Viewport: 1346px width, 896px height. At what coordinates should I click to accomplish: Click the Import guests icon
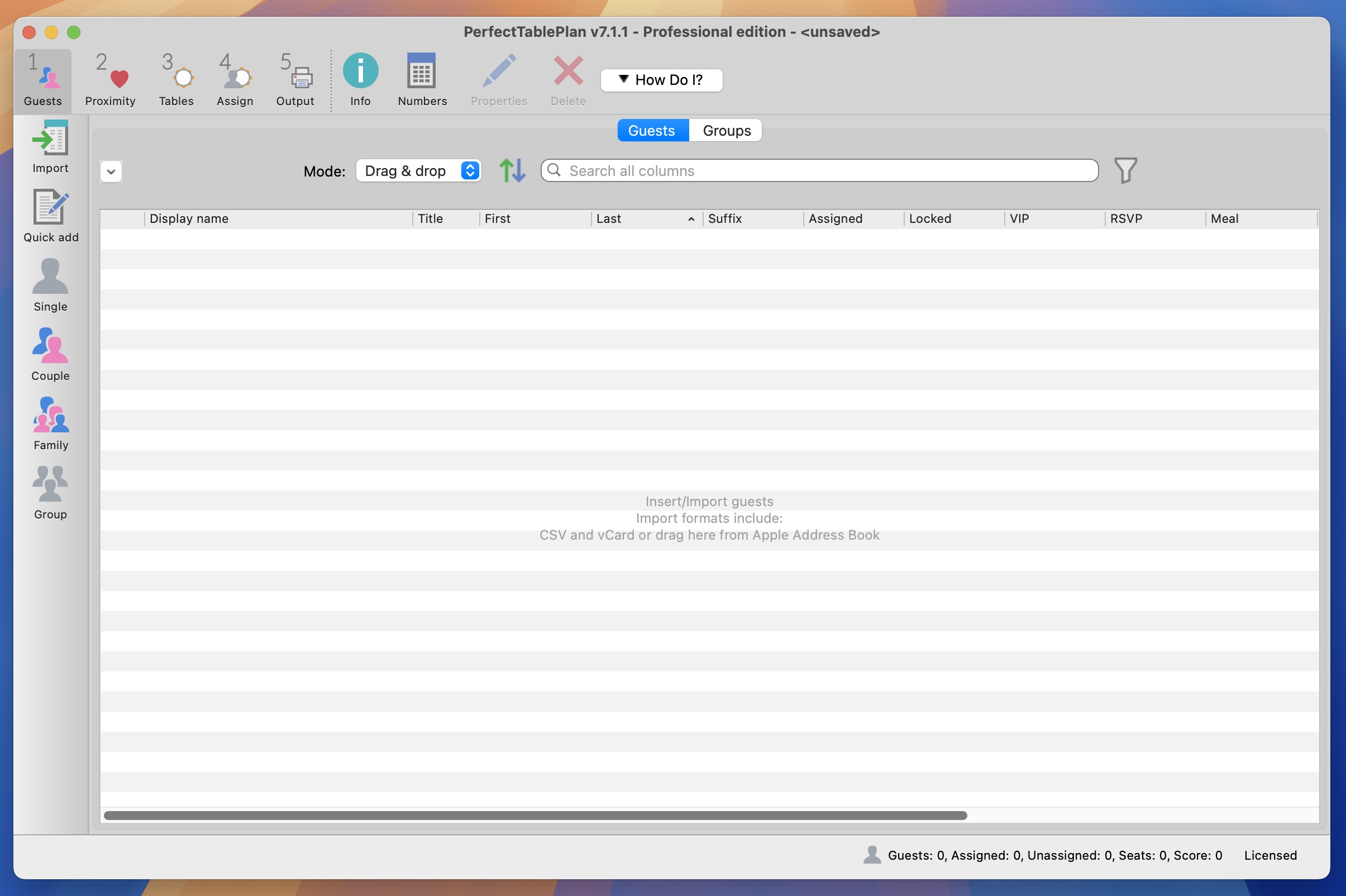pyautogui.click(x=50, y=139)
